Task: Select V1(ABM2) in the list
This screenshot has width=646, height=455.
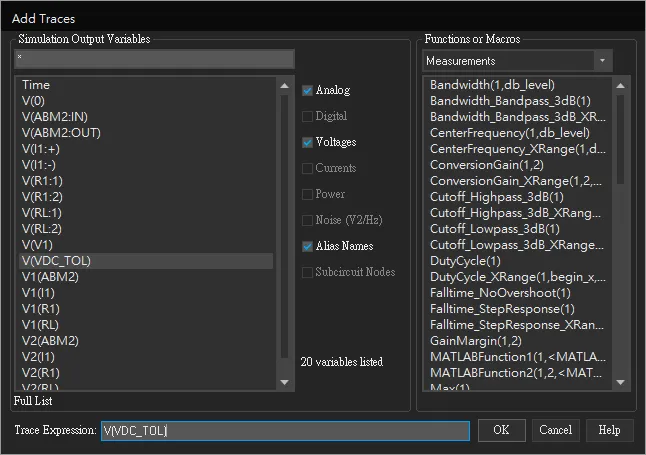Action: tap(50, 277)
